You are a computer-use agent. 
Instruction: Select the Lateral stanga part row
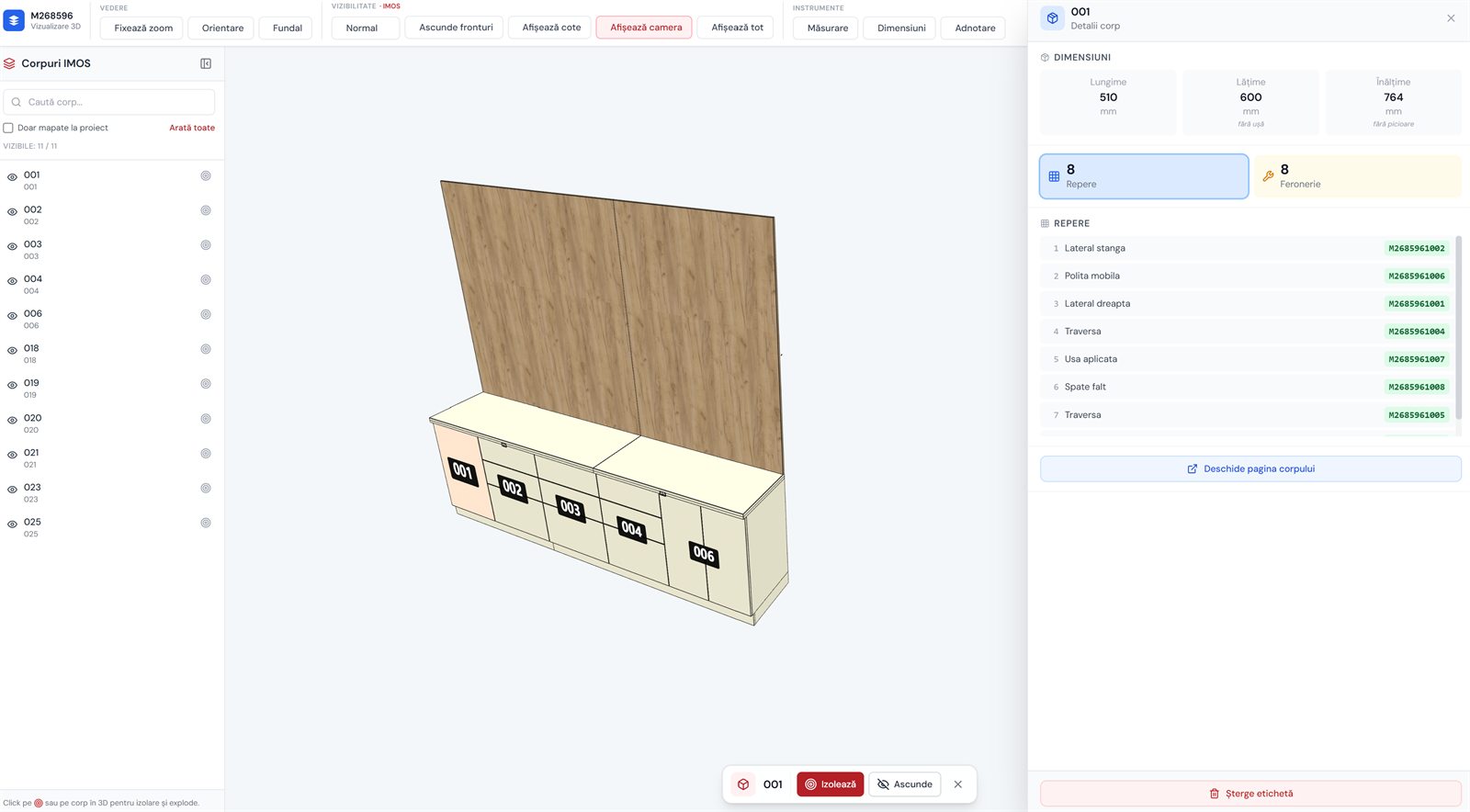point(1246,248)
